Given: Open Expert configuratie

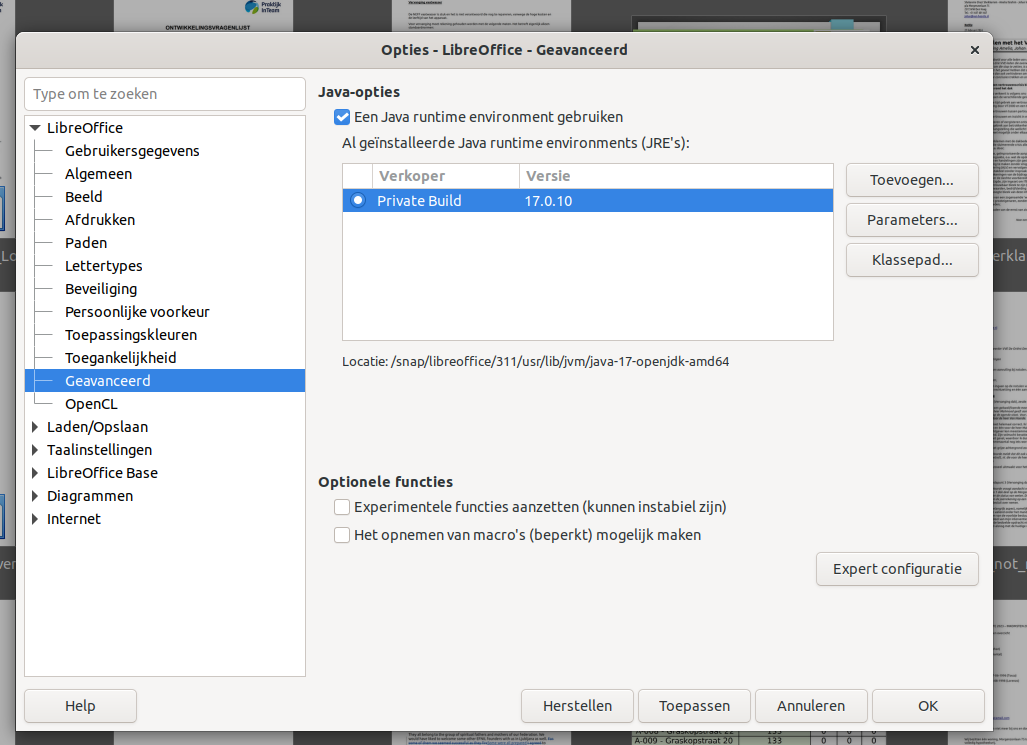Looking at the screenshot, I should click(897, 569).
